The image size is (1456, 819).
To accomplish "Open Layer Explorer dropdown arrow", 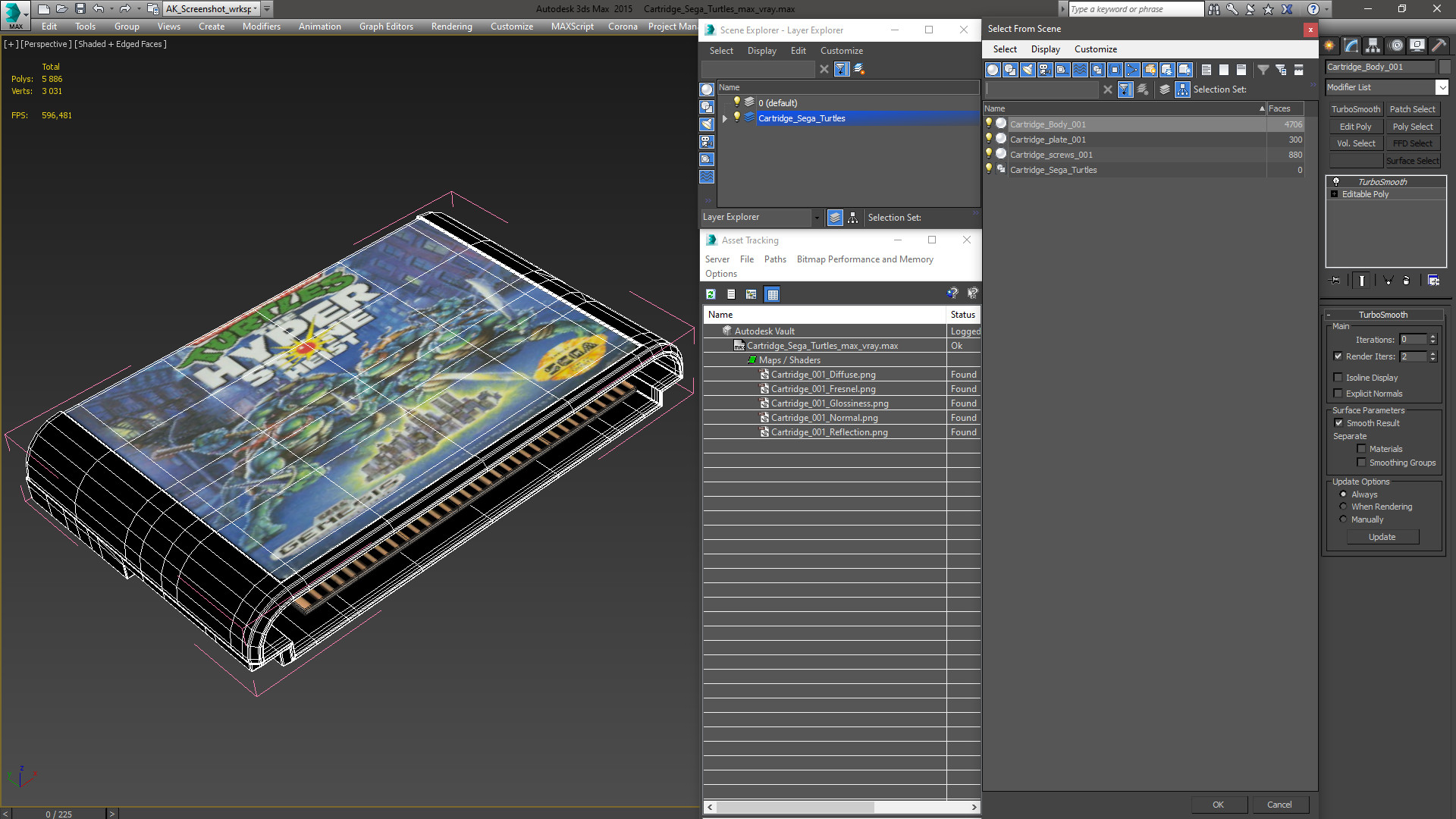I will 817,218.
